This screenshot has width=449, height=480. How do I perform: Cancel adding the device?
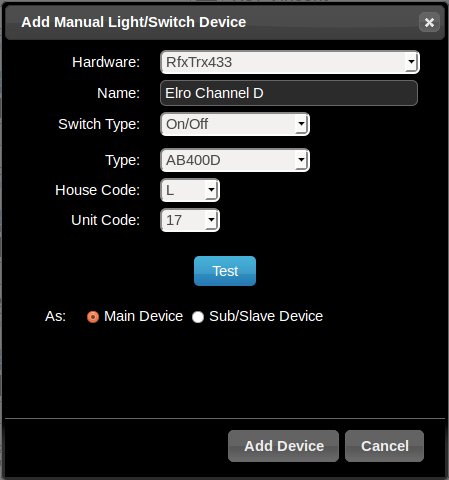click(x=384, y=446)
